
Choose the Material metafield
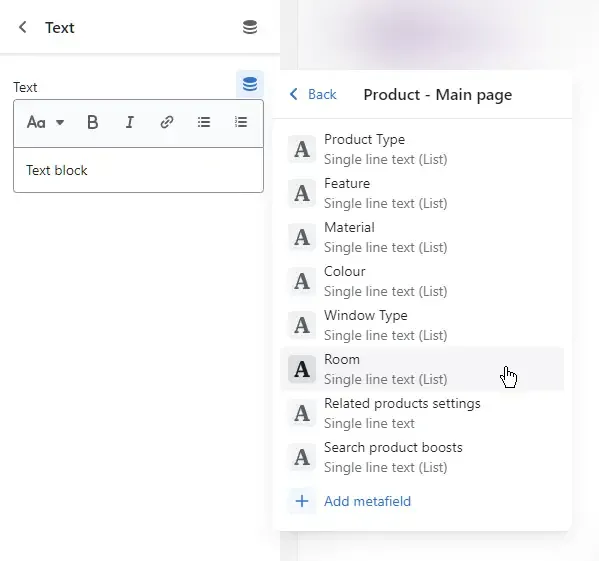422,237
